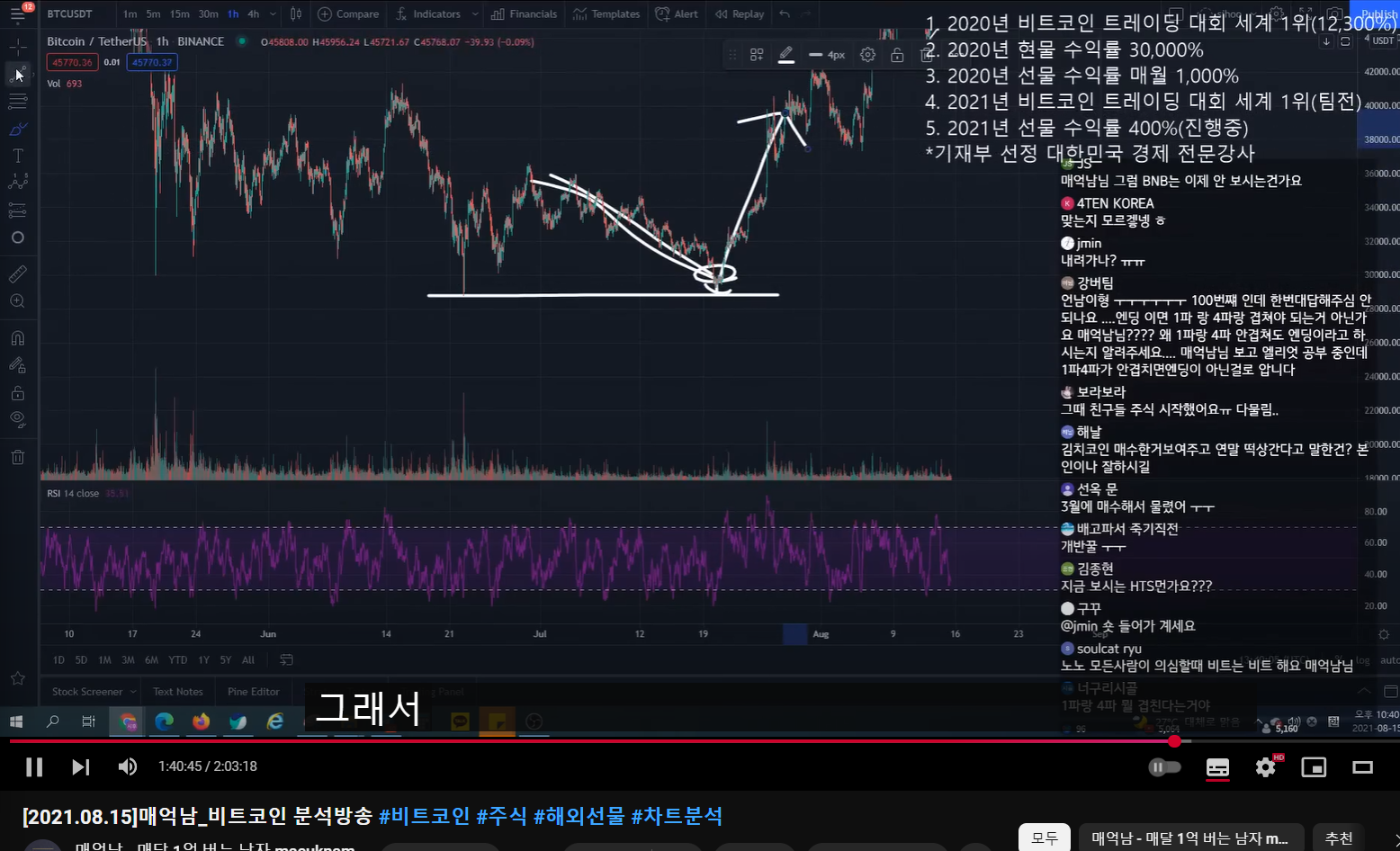Open drawing settings gear in floating toolbar
Viewport: 1400px width, 851px height.
867,55
